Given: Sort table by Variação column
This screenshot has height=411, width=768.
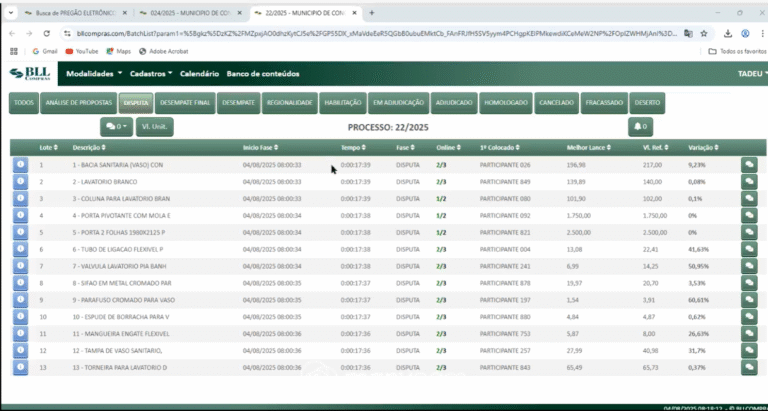Looking at the screenshot, I should [x=703, y=147].
